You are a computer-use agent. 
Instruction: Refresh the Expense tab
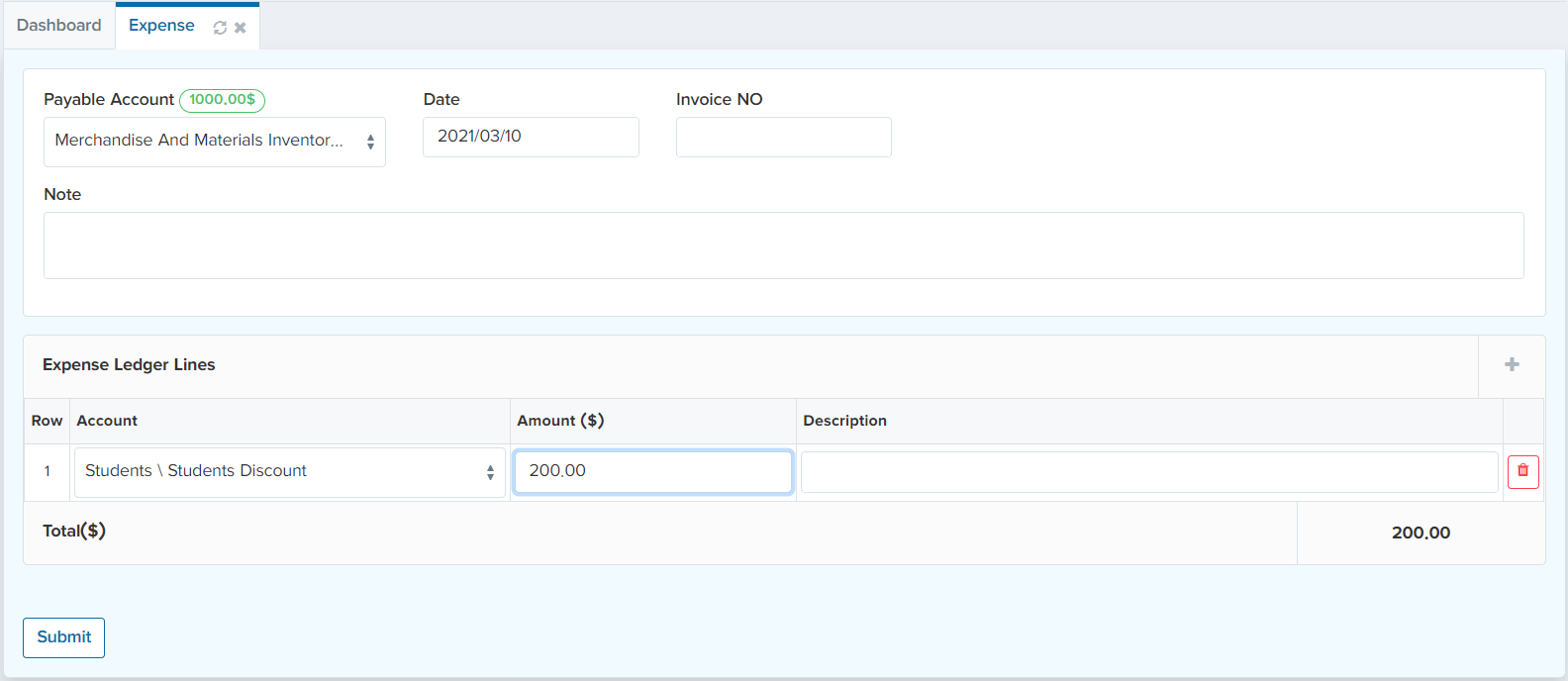pyautogui.click(x=220, y=28)
